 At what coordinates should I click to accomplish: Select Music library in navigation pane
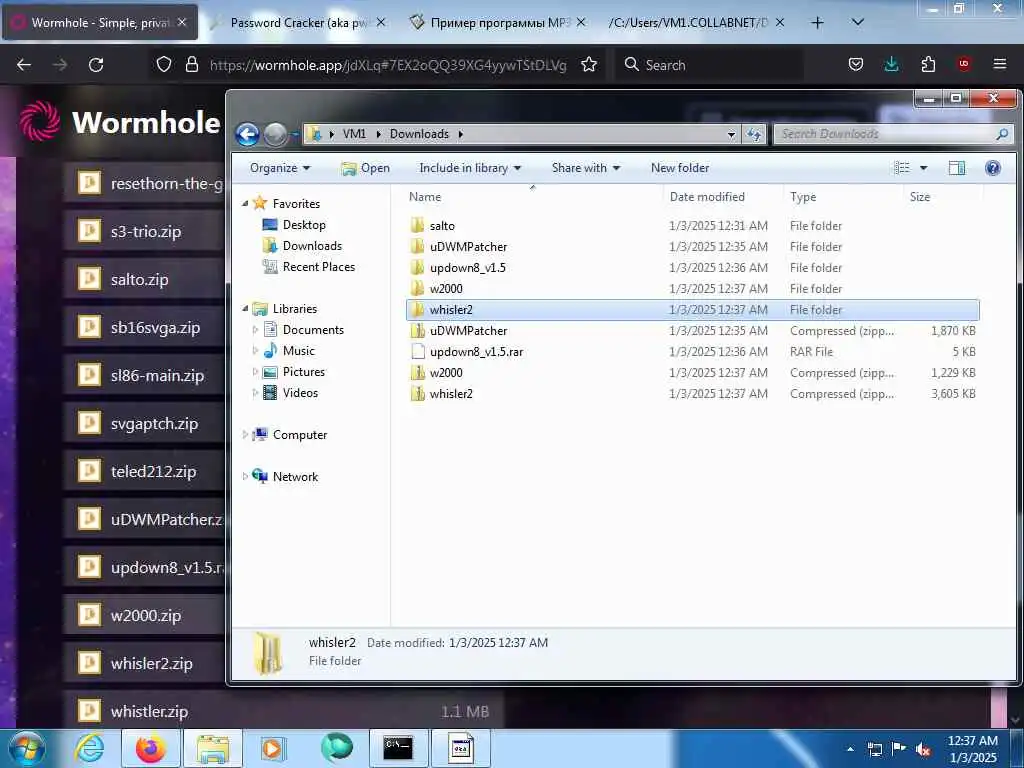pyautogui.click(x=289, y=351)
